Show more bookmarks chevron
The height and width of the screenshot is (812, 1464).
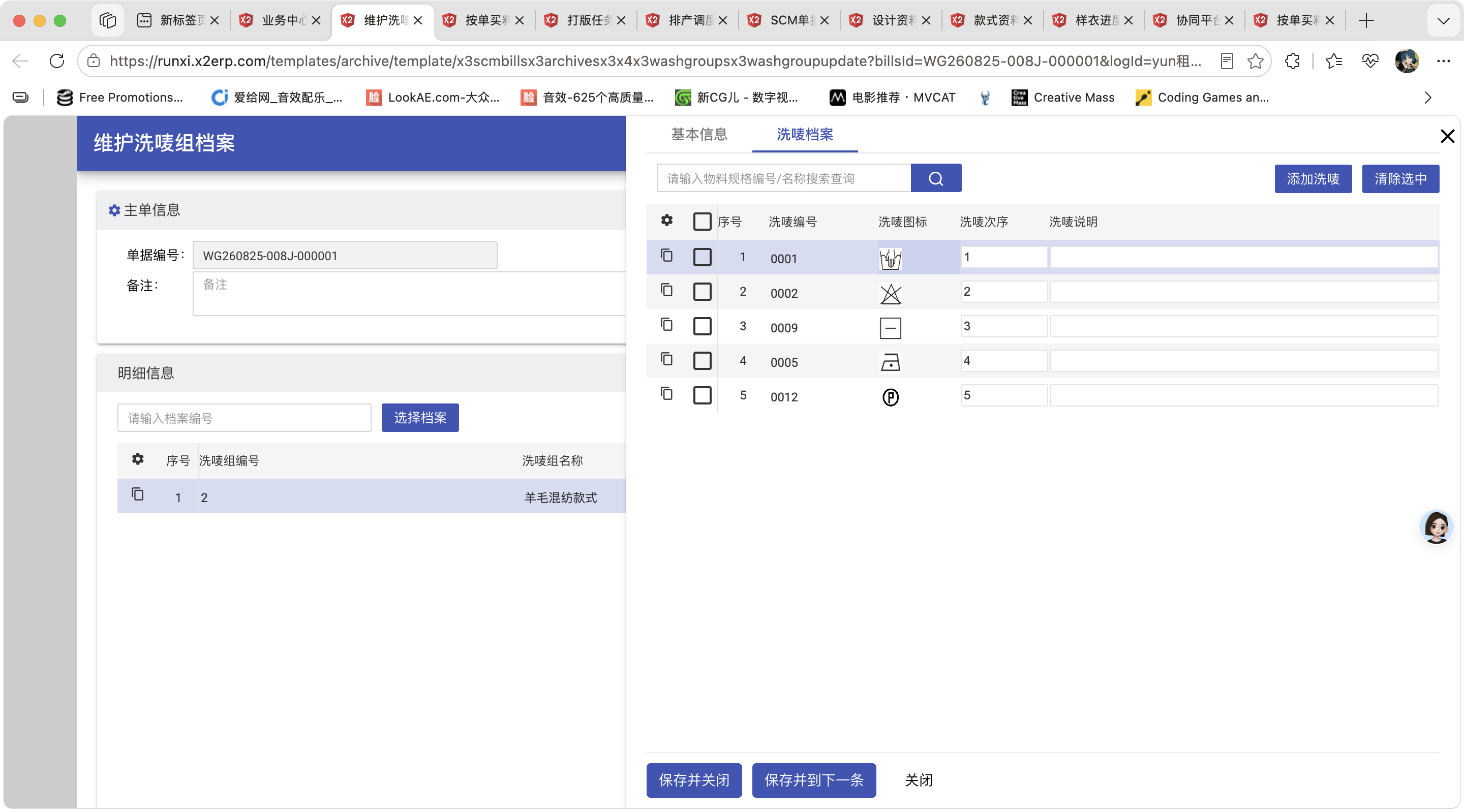point(1427,98)
